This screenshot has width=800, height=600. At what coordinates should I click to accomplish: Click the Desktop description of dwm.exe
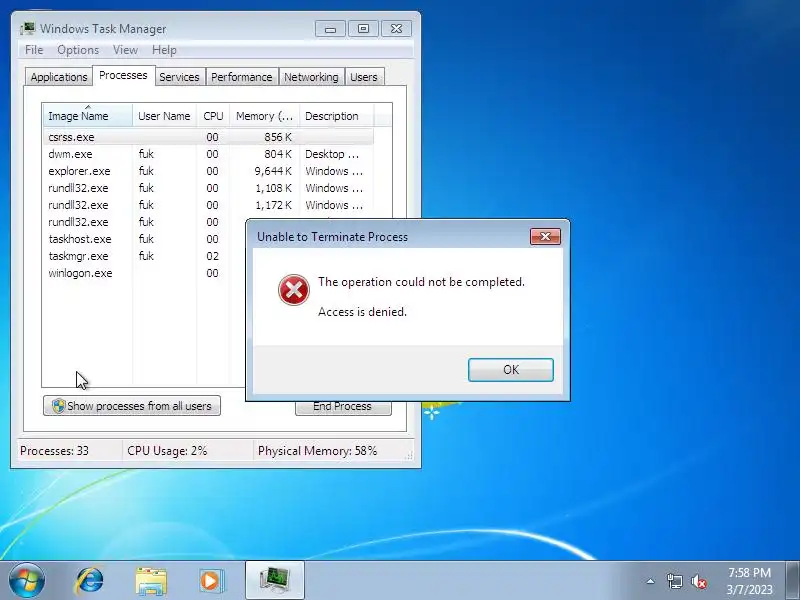(334, 154)
